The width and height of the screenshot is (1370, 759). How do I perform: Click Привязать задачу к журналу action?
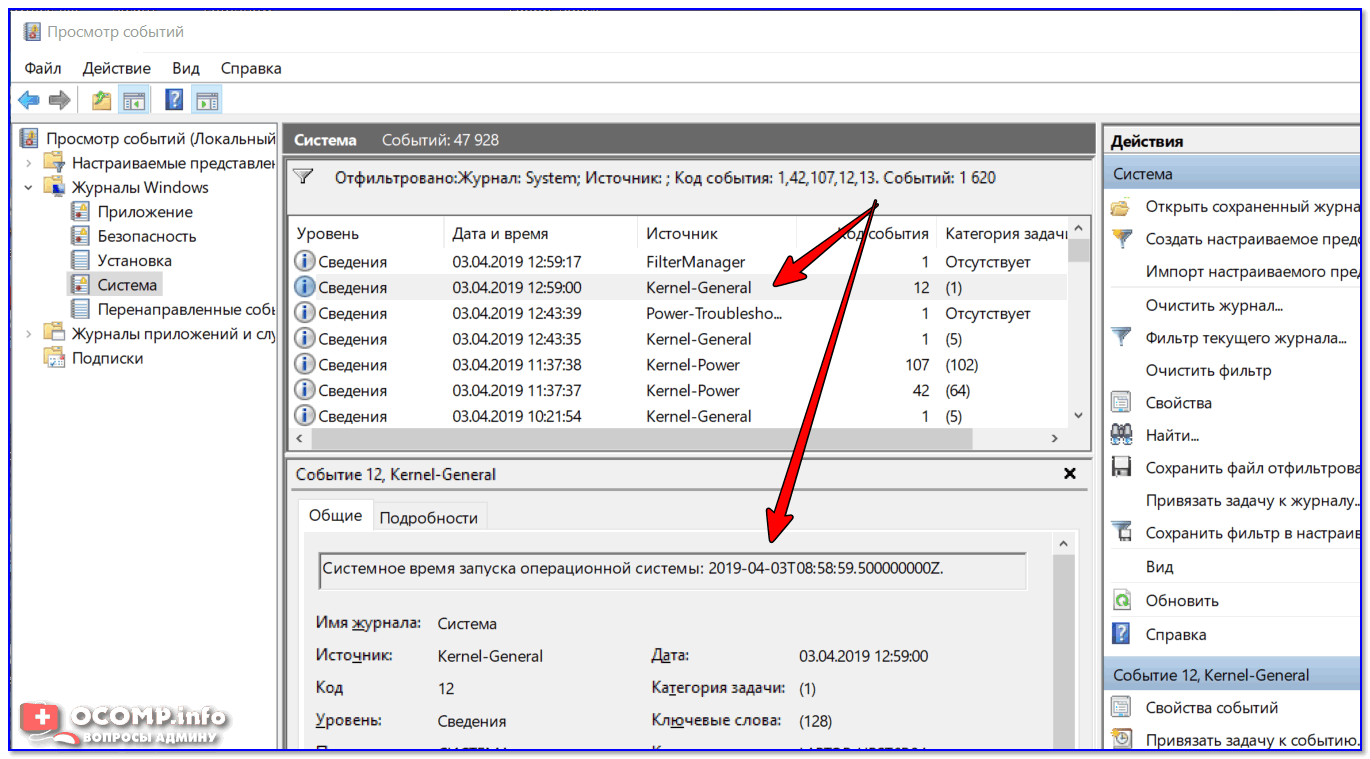(1253, 500)
